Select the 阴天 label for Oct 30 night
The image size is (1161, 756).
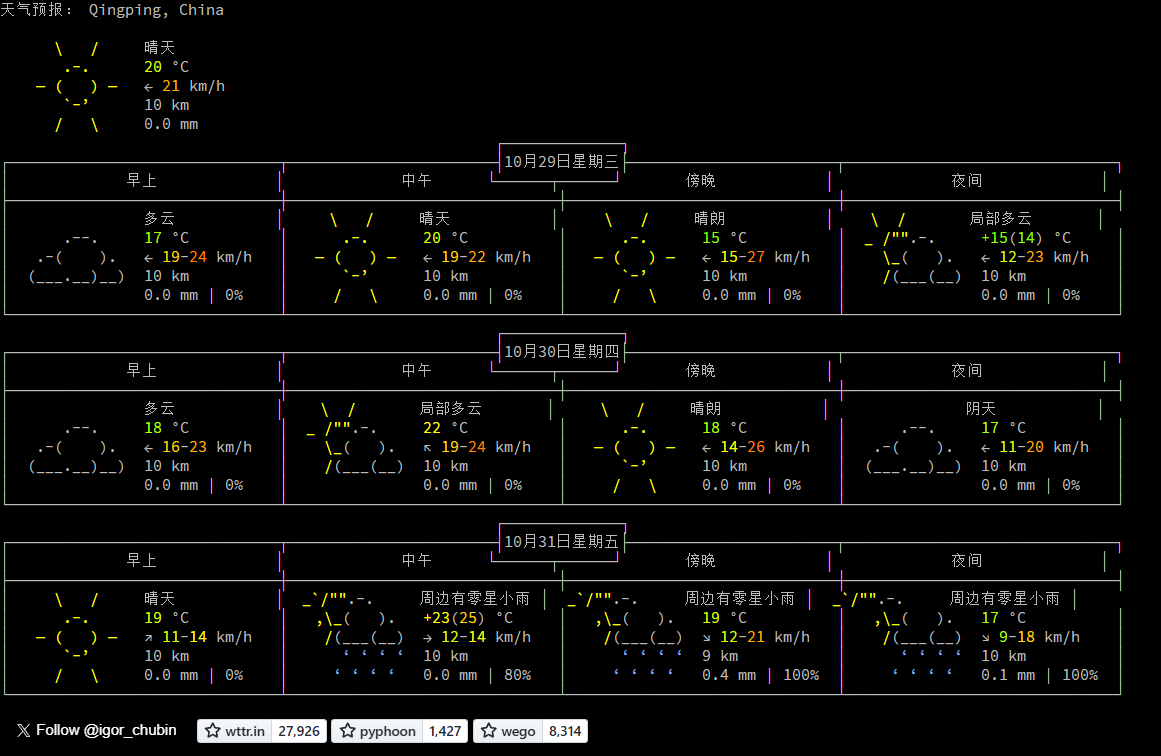980,409
